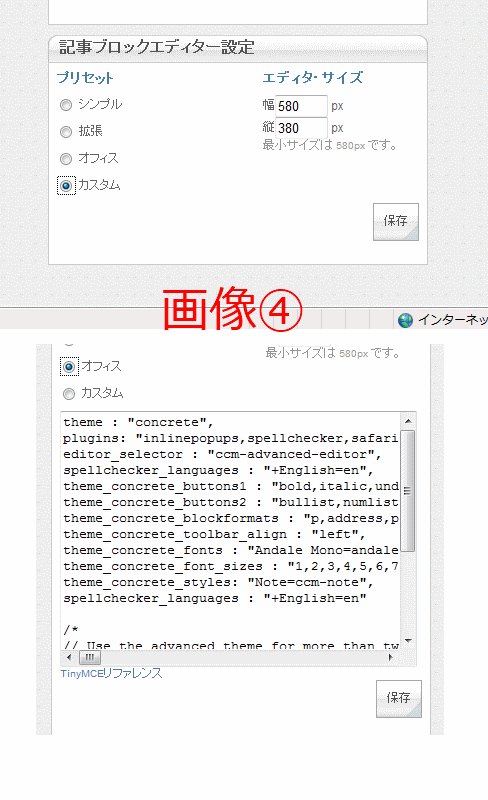Select the 拡張 preset radio button
This screenshot has width=488, height=800.
pyautogui.click(x=66, y=132)
